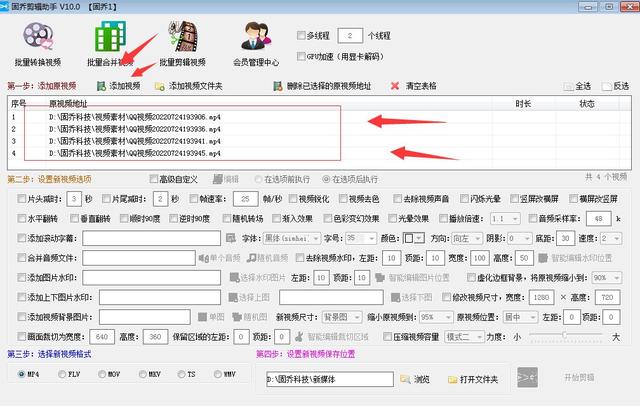Select the MP4 format radio button
The image size is (640, 406).
click(x=21, y=374)
